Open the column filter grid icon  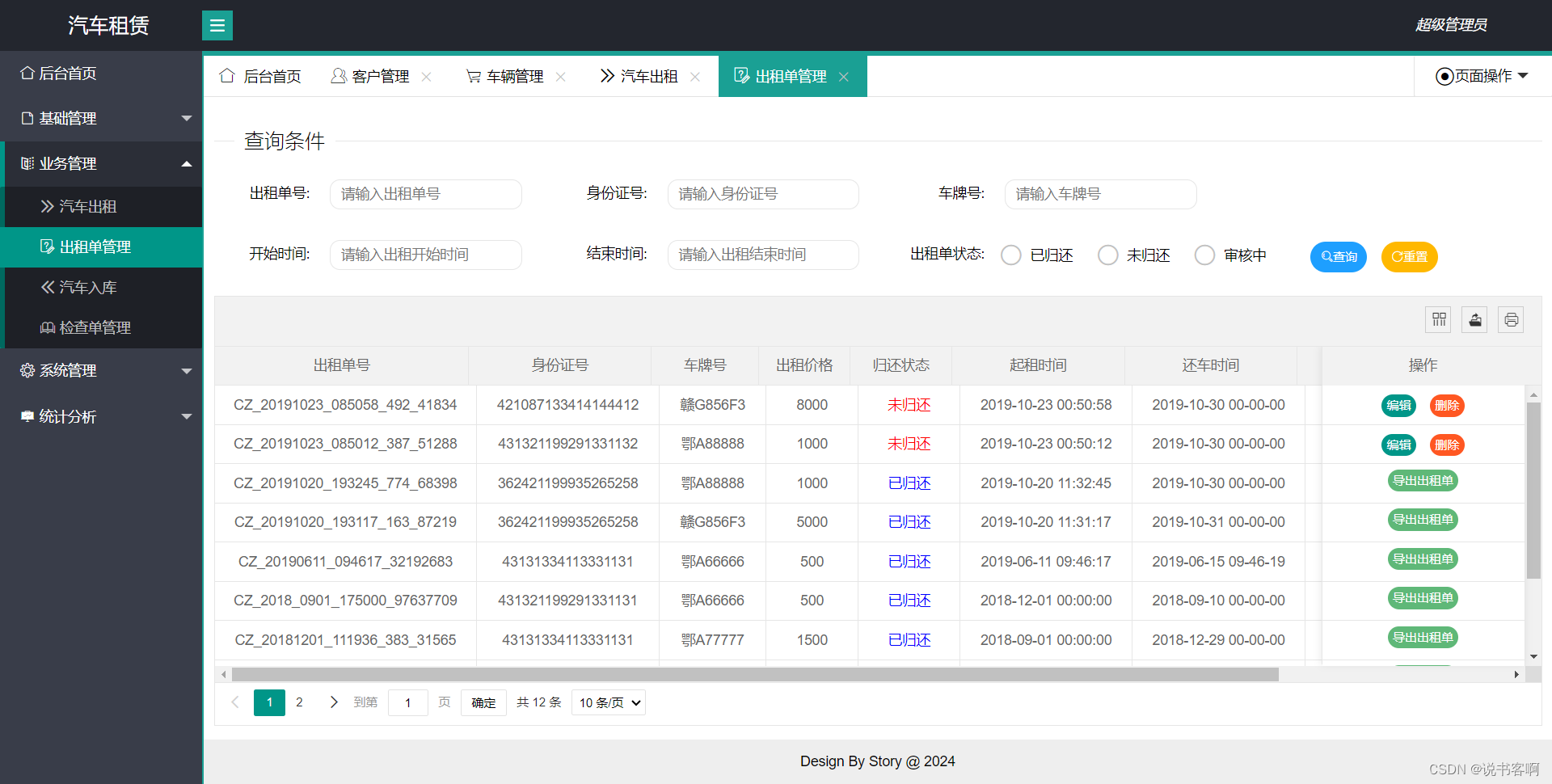pos(1439,320)
